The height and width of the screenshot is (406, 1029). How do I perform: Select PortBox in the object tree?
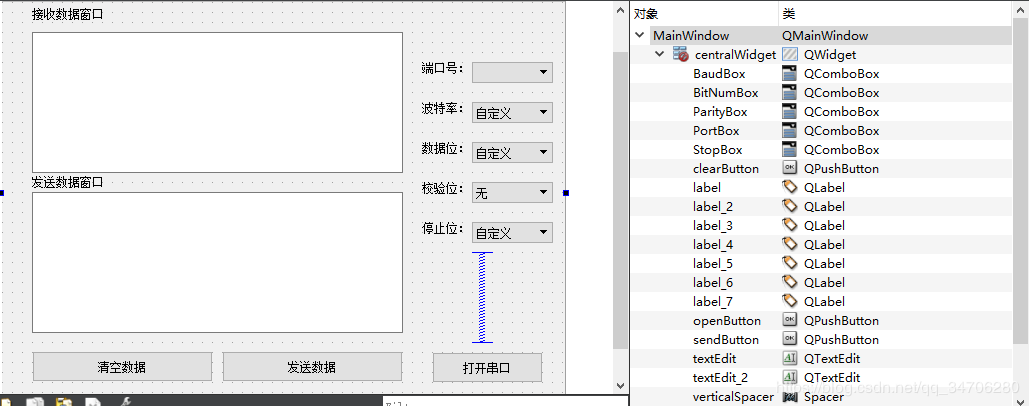(716, 131)
